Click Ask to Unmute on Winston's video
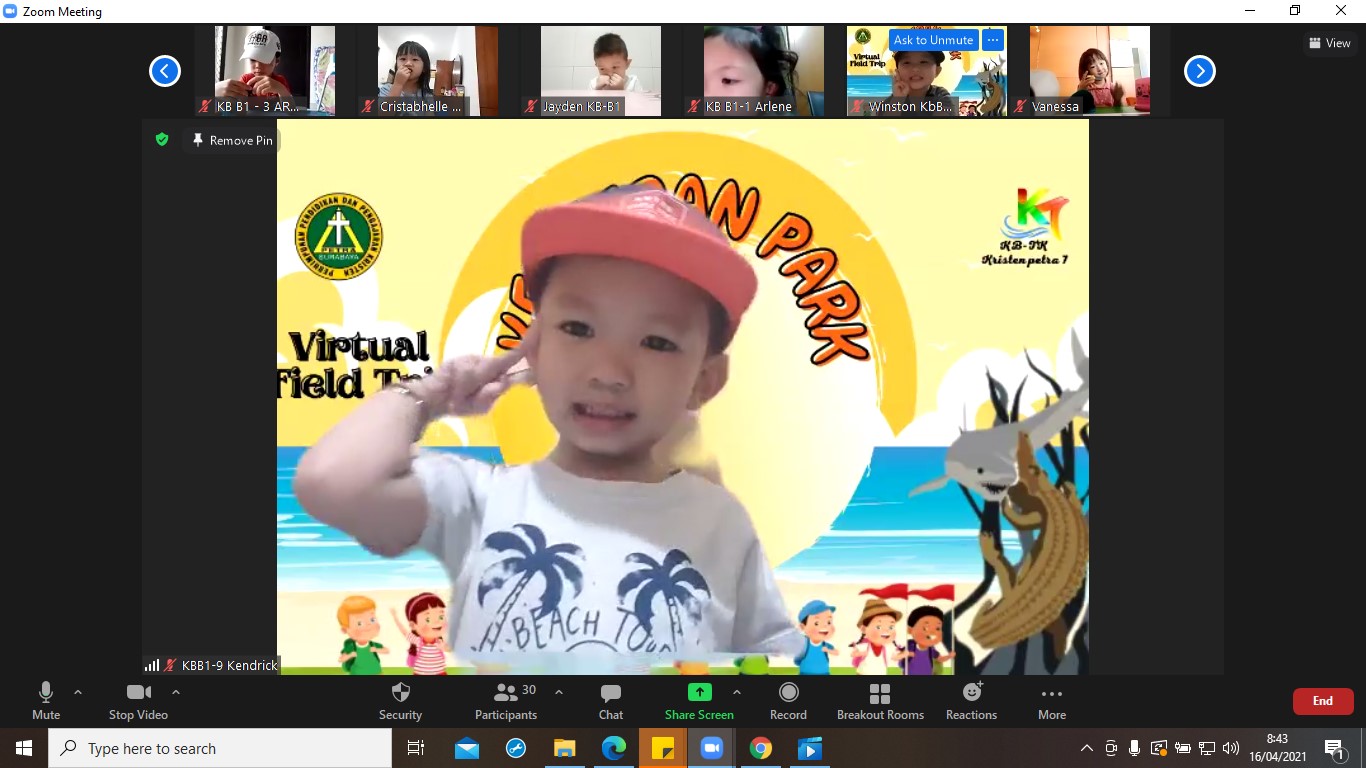 coord(933,40)
